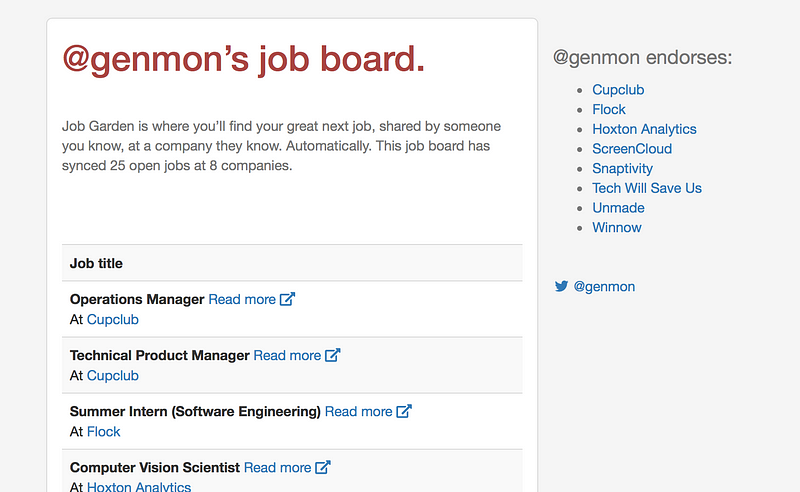The width and height of the screenshot is (800, 492).
Task: Click external-link icon beside Technical Product Manager
Action: tap(333, 355)
